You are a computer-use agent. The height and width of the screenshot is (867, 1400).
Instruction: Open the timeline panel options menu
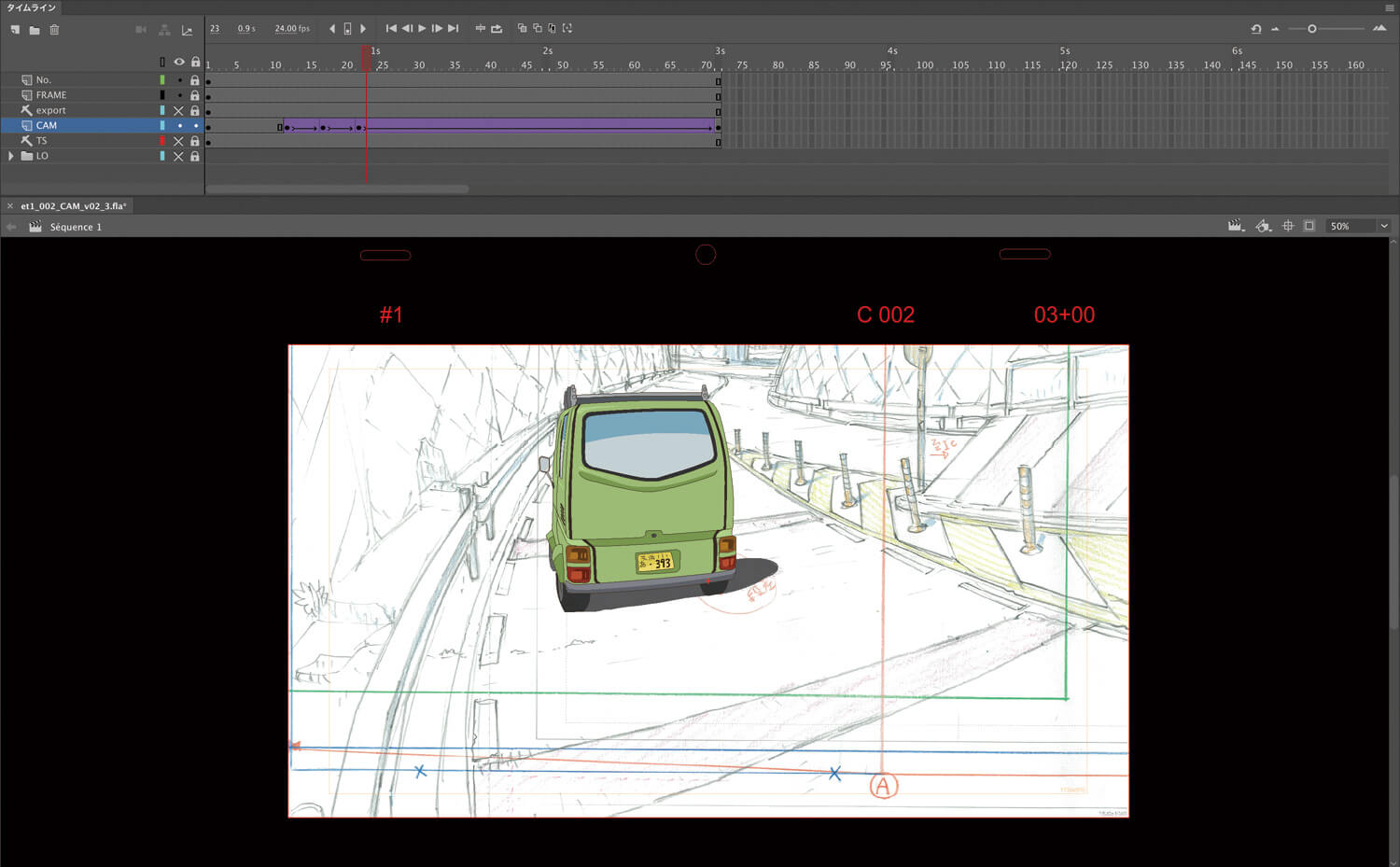click(x=1389, y=7)
